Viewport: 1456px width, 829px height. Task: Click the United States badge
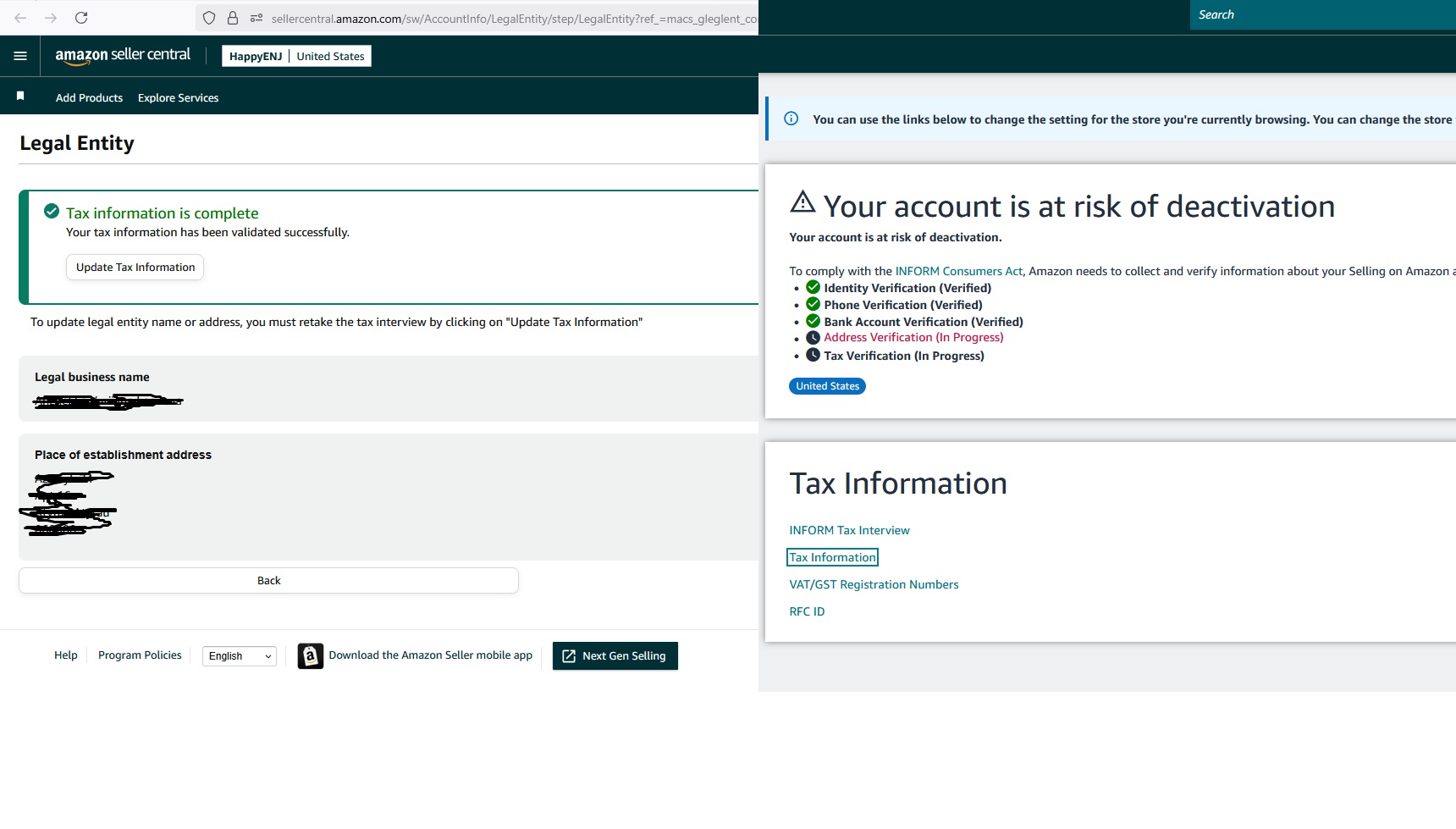pyautogui.click(x=827, y=386)
